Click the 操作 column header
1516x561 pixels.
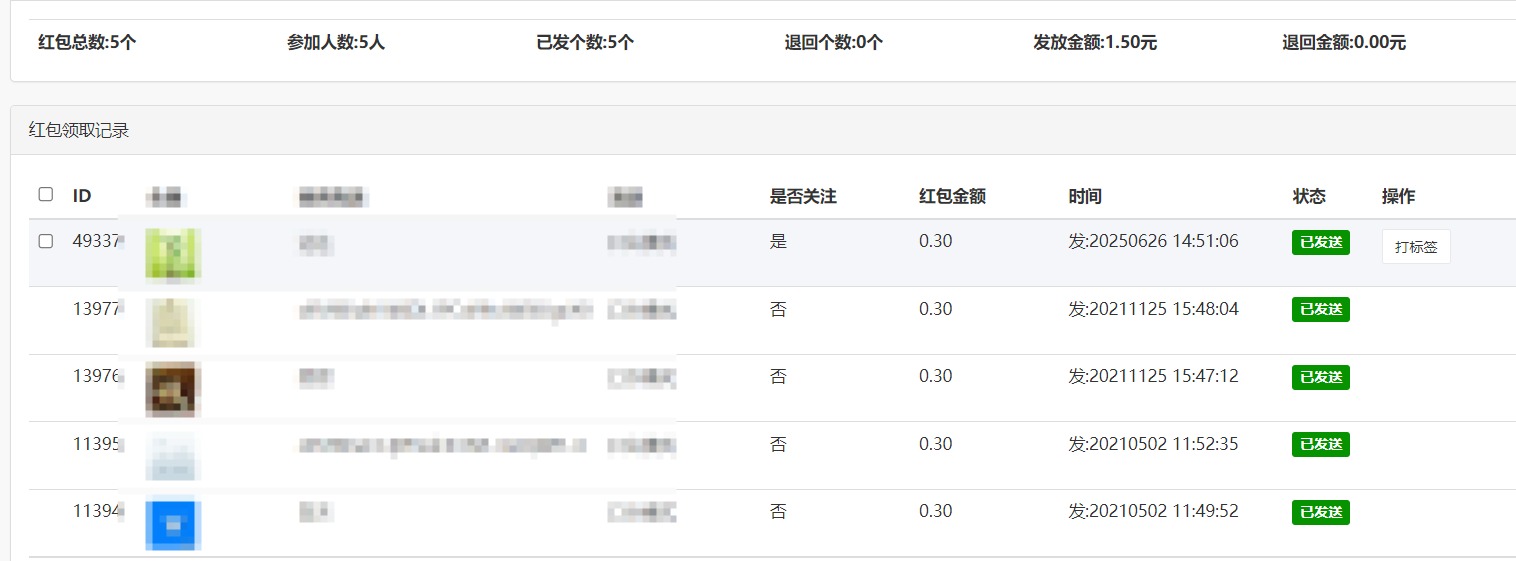1398,197
